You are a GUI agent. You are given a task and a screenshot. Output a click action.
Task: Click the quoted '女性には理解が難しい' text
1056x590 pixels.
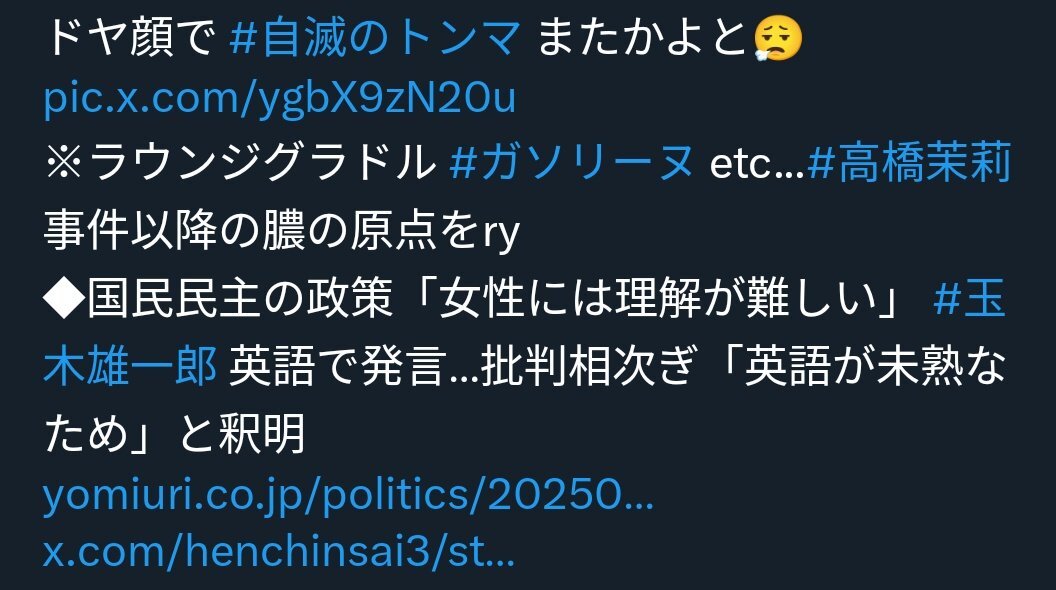click(x=659, y=298)
